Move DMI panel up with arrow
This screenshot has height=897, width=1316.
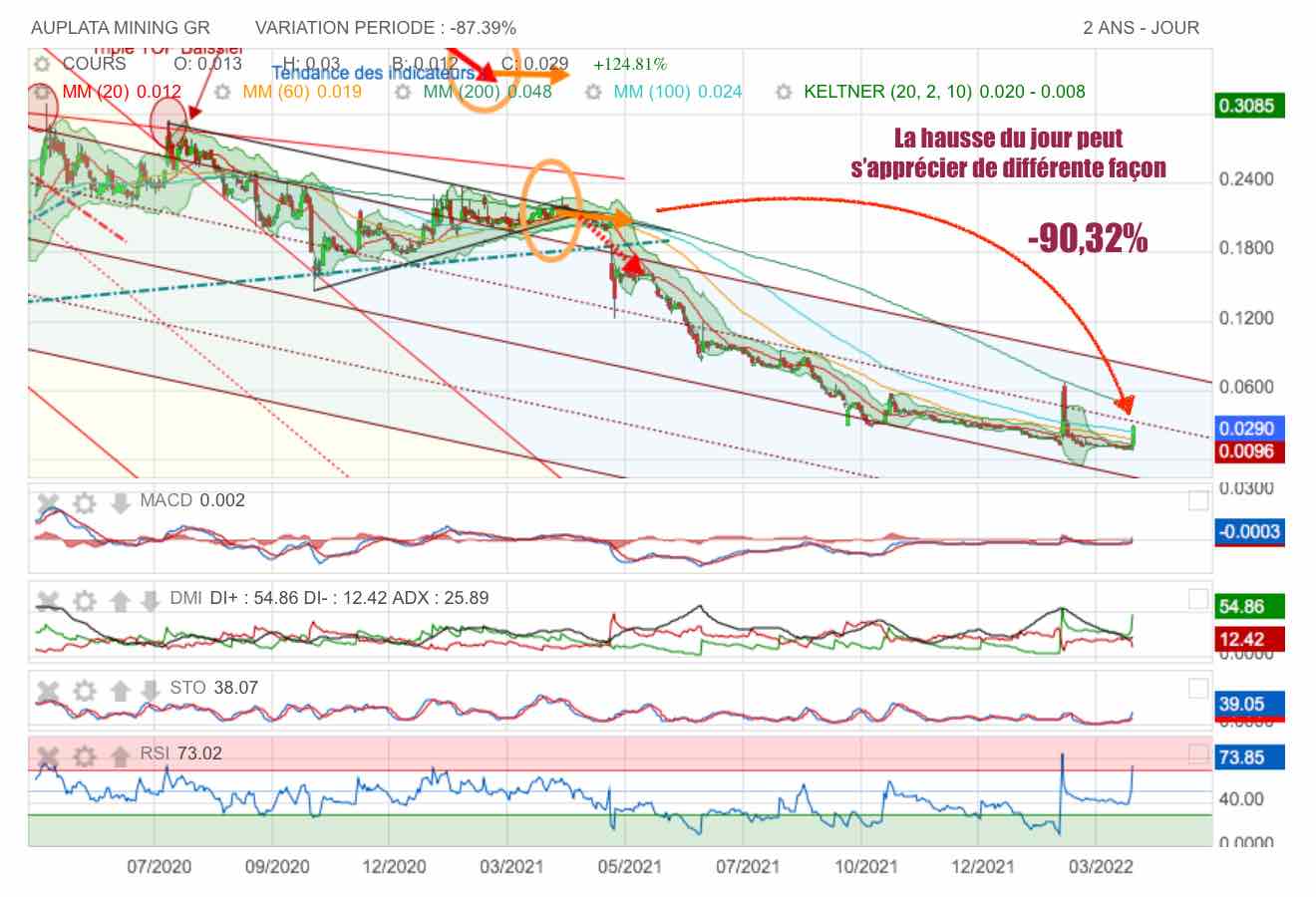coord(120,600)
